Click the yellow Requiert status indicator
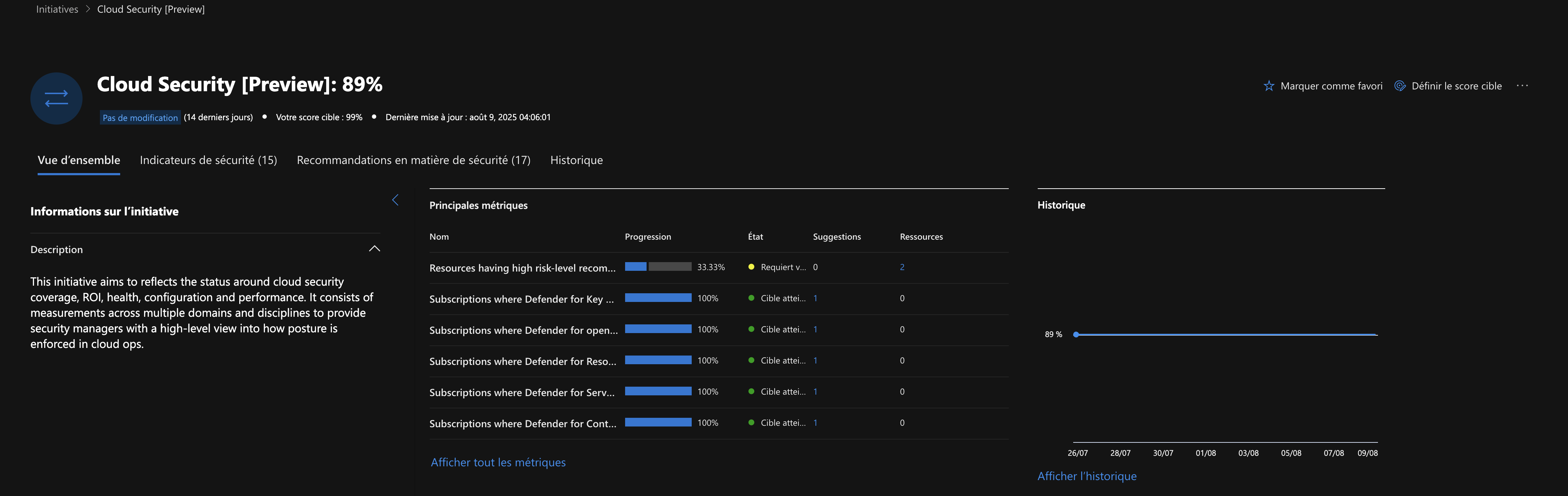The width and height of the screenshot is (1568, 496). tap(751, 266)
